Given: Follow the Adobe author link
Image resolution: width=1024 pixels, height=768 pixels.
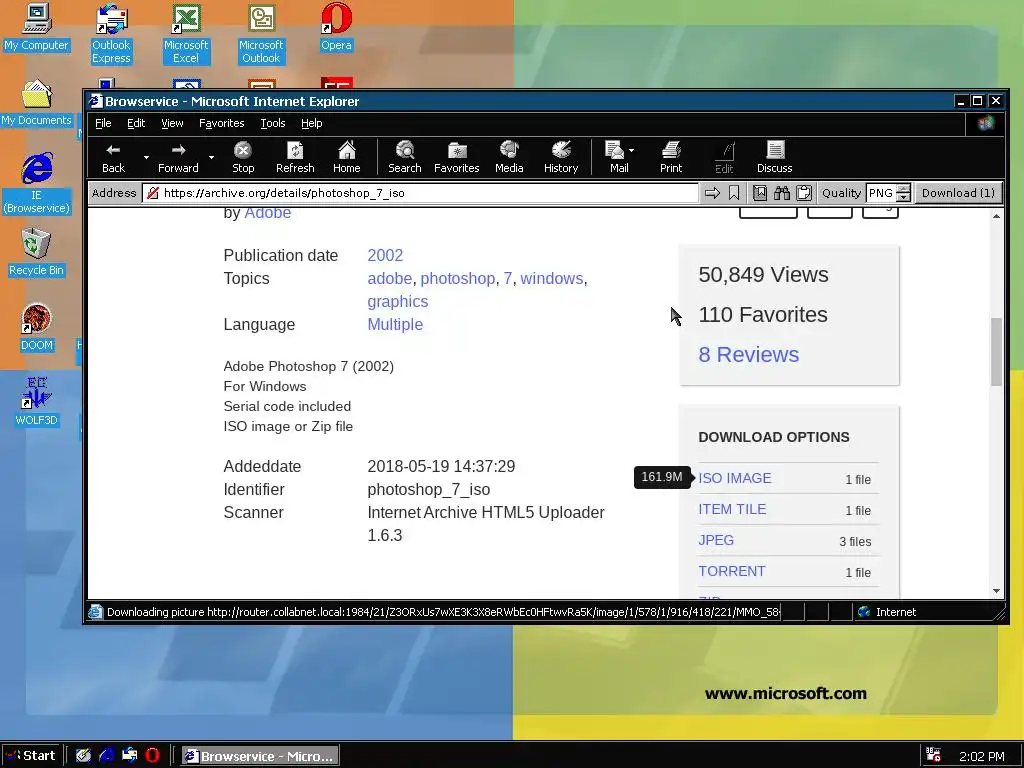Looking at the screenshot, I should click(x=268, y=213).
